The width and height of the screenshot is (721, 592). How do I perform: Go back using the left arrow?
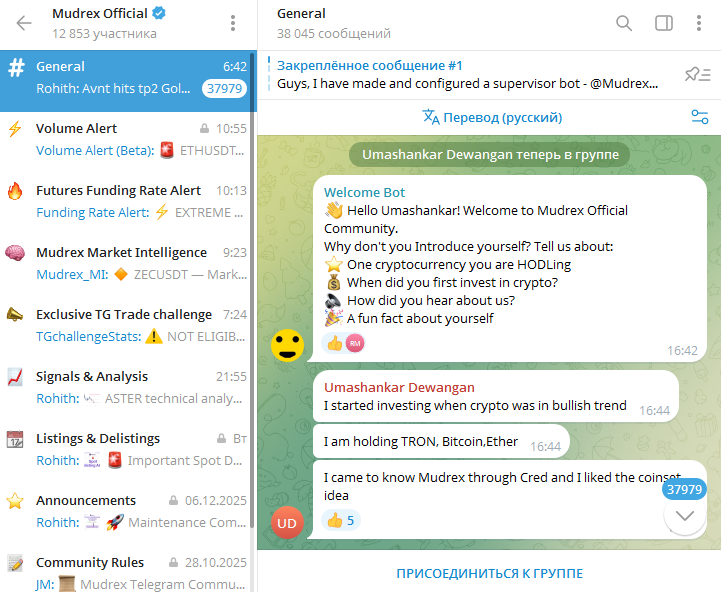pyautogui.click(x=23, y=23)
